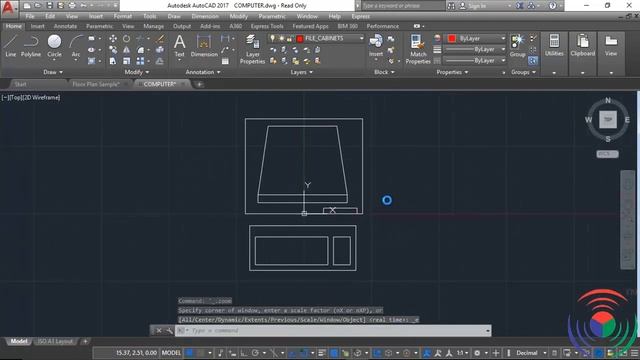Click the Group tool
640x360 pixels.
pyautogui.click(x=518, y=46)
